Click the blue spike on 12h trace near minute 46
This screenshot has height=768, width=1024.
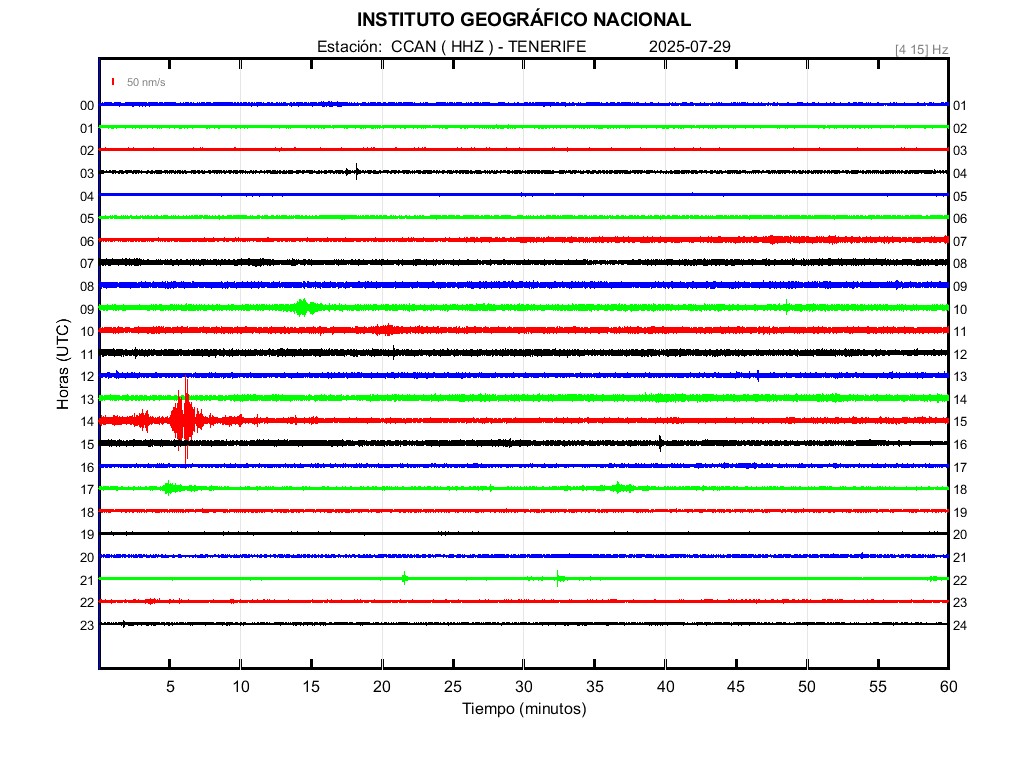(x=758, y=376)
